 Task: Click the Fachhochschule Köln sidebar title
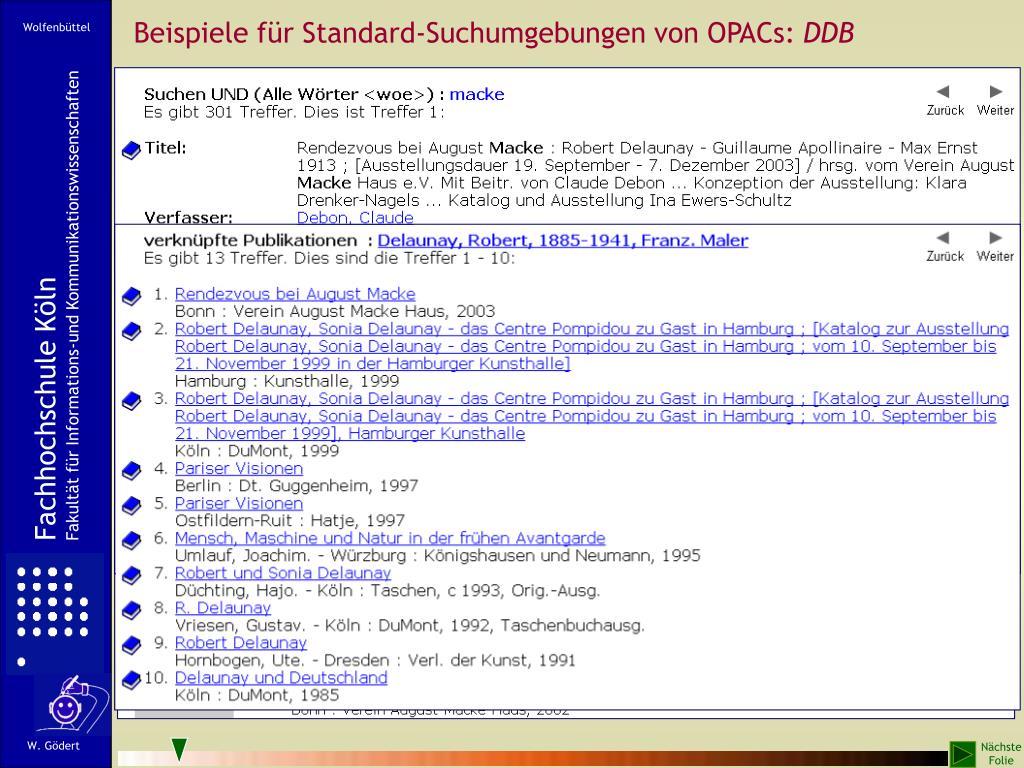click(x=45, y=408)
